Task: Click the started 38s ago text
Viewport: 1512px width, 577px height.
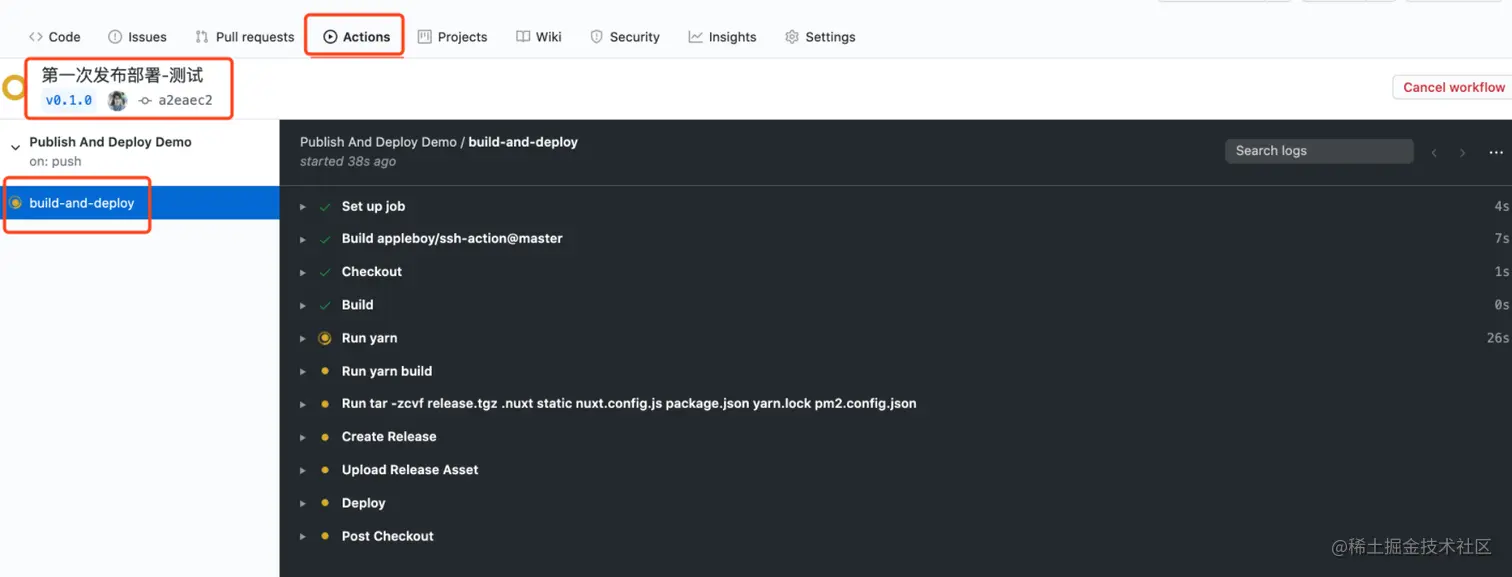Action: [348, 161]
